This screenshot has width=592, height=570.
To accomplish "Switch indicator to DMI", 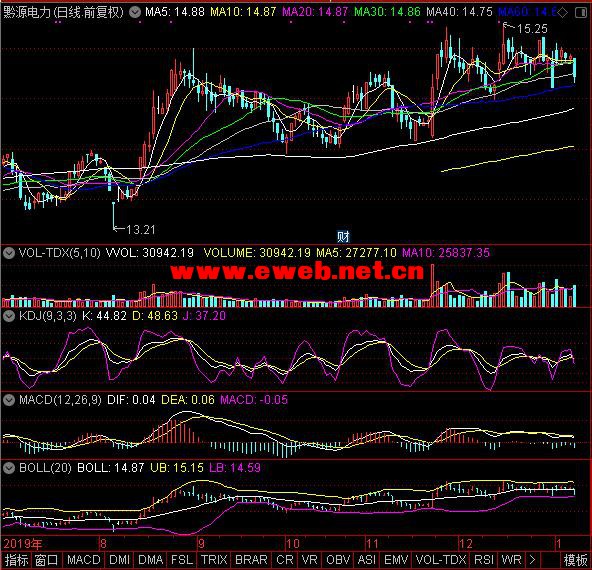I will [x=119, y=559].
